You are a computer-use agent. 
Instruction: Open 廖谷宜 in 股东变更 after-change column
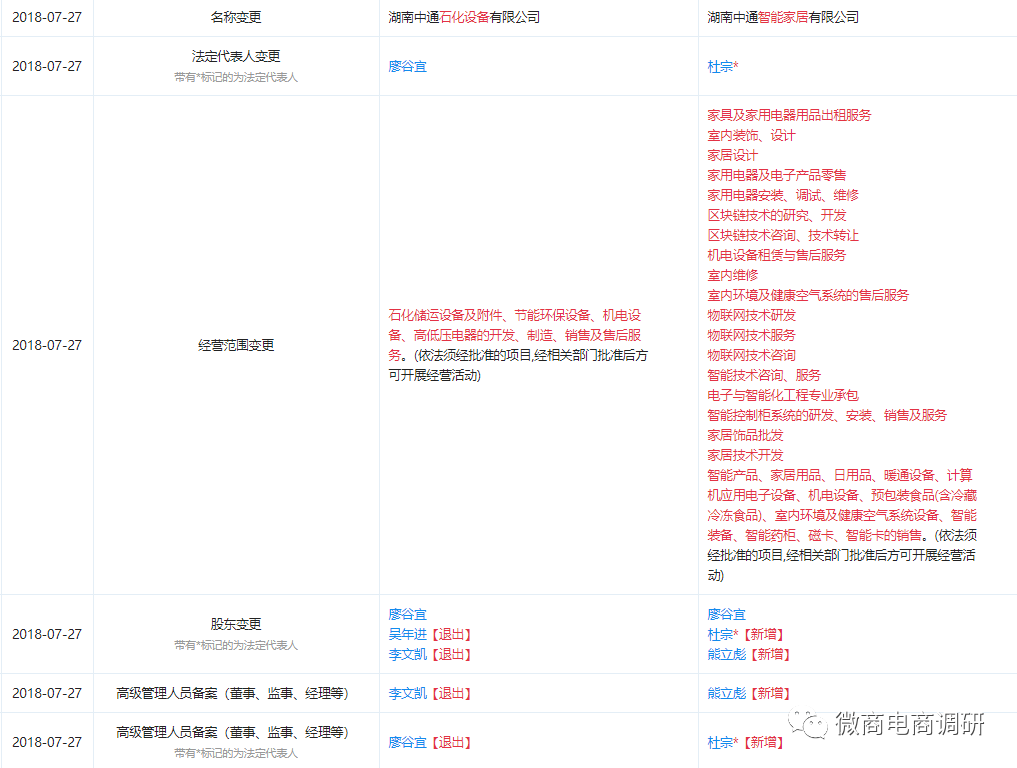pyautogui.click(x=726, y=614)
